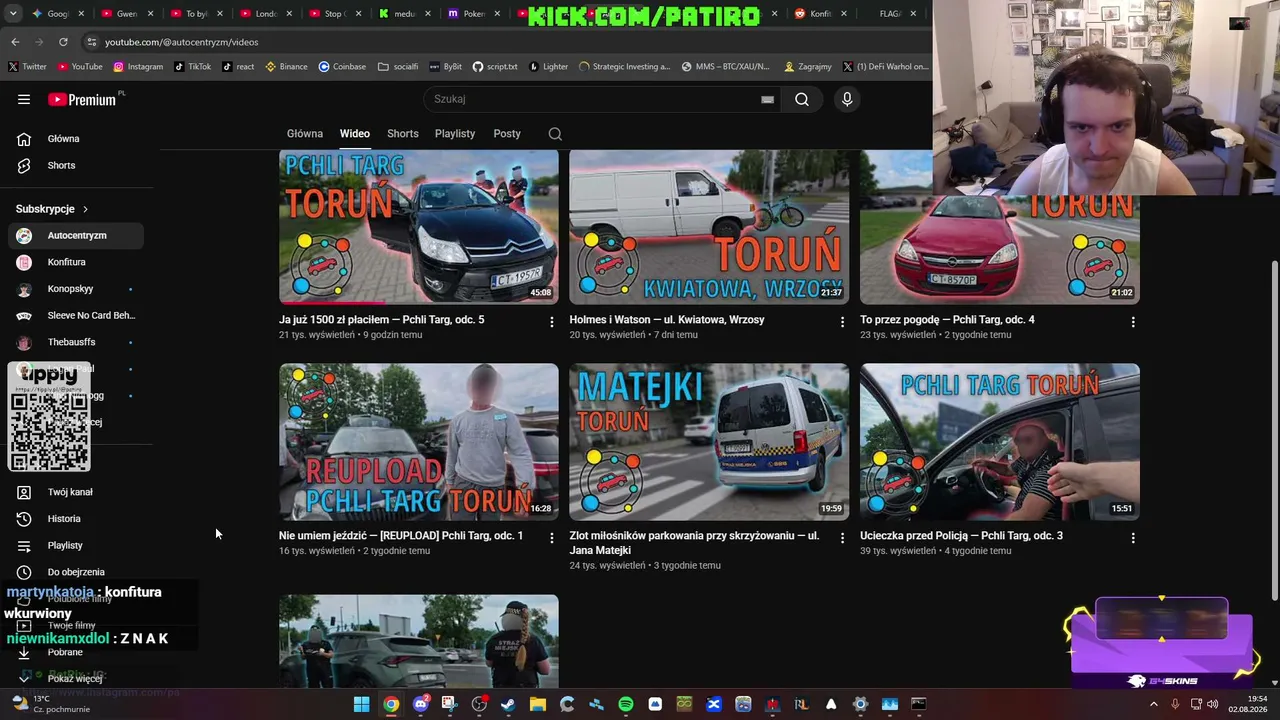Switch to the 'Gwen' browser tab
Image resolution: width=1280 pixels, height=720 pixels.
pyautogui.click(x=126, y=14)
